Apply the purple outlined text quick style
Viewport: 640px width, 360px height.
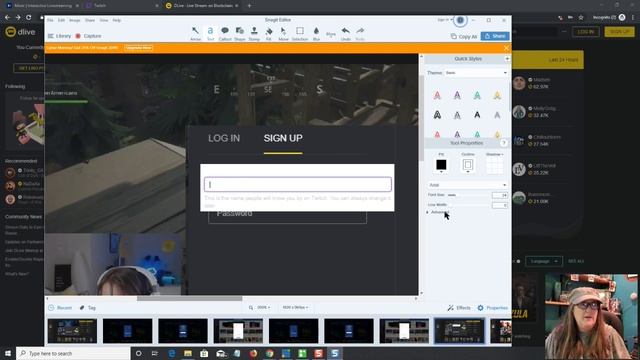(457, 96)
